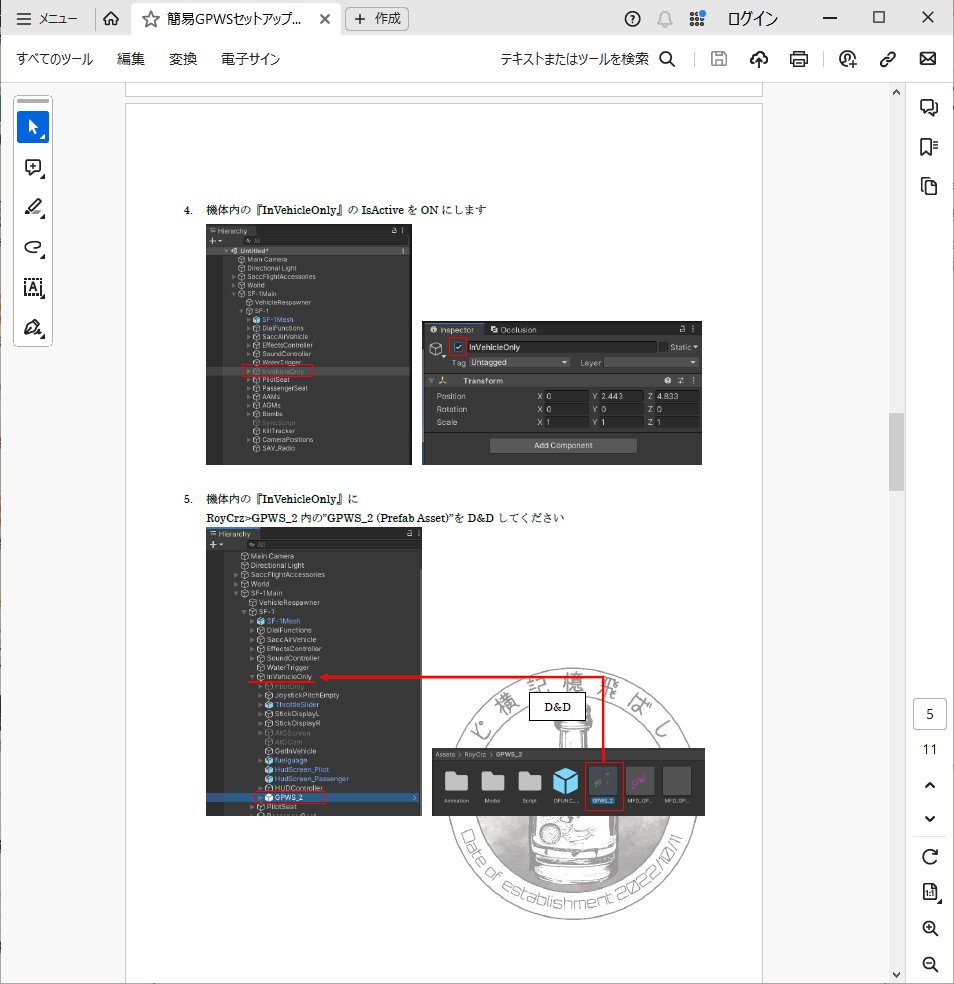Click the current page number 5 box
Viewport: 954px width, 984px height.
(930, 714)
